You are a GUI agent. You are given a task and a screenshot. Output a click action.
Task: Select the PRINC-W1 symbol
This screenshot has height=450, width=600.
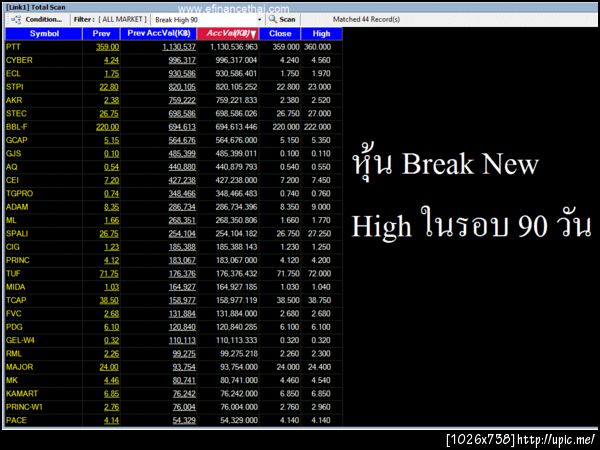[24, 407]
